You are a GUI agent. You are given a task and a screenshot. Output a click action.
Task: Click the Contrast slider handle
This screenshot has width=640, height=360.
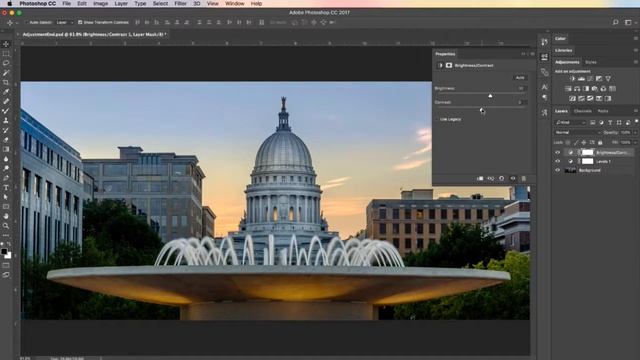(482, 110)
